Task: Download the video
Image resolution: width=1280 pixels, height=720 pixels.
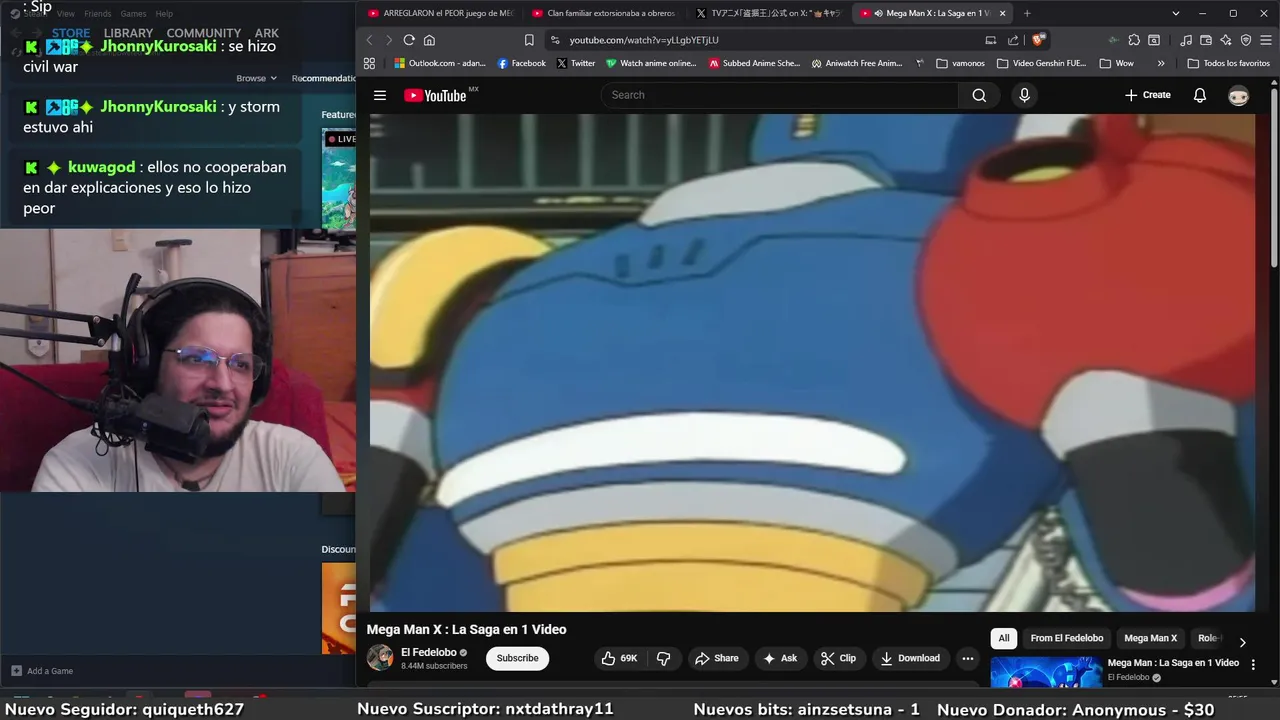Action: tap(910, 658)
